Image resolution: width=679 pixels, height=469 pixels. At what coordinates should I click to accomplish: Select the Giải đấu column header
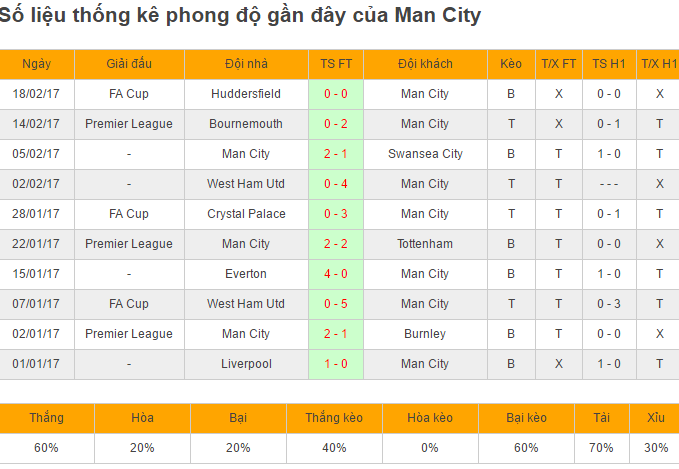tap(129, 64)
